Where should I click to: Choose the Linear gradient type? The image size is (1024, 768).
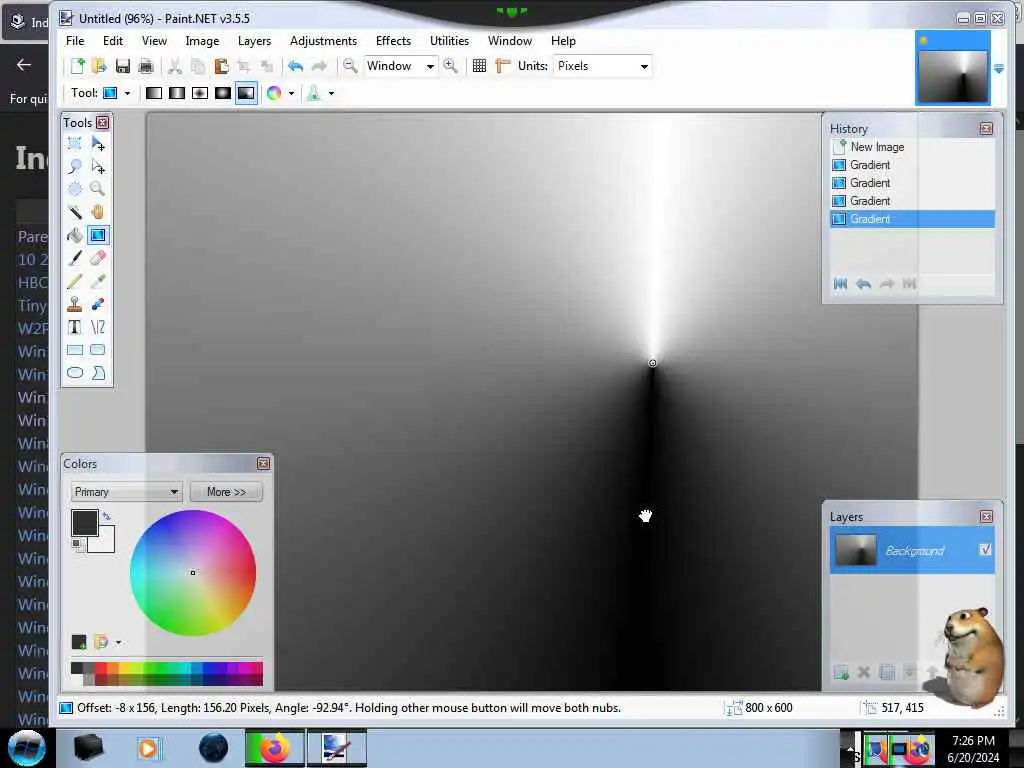pyautogui.click(x=153, y=93)
